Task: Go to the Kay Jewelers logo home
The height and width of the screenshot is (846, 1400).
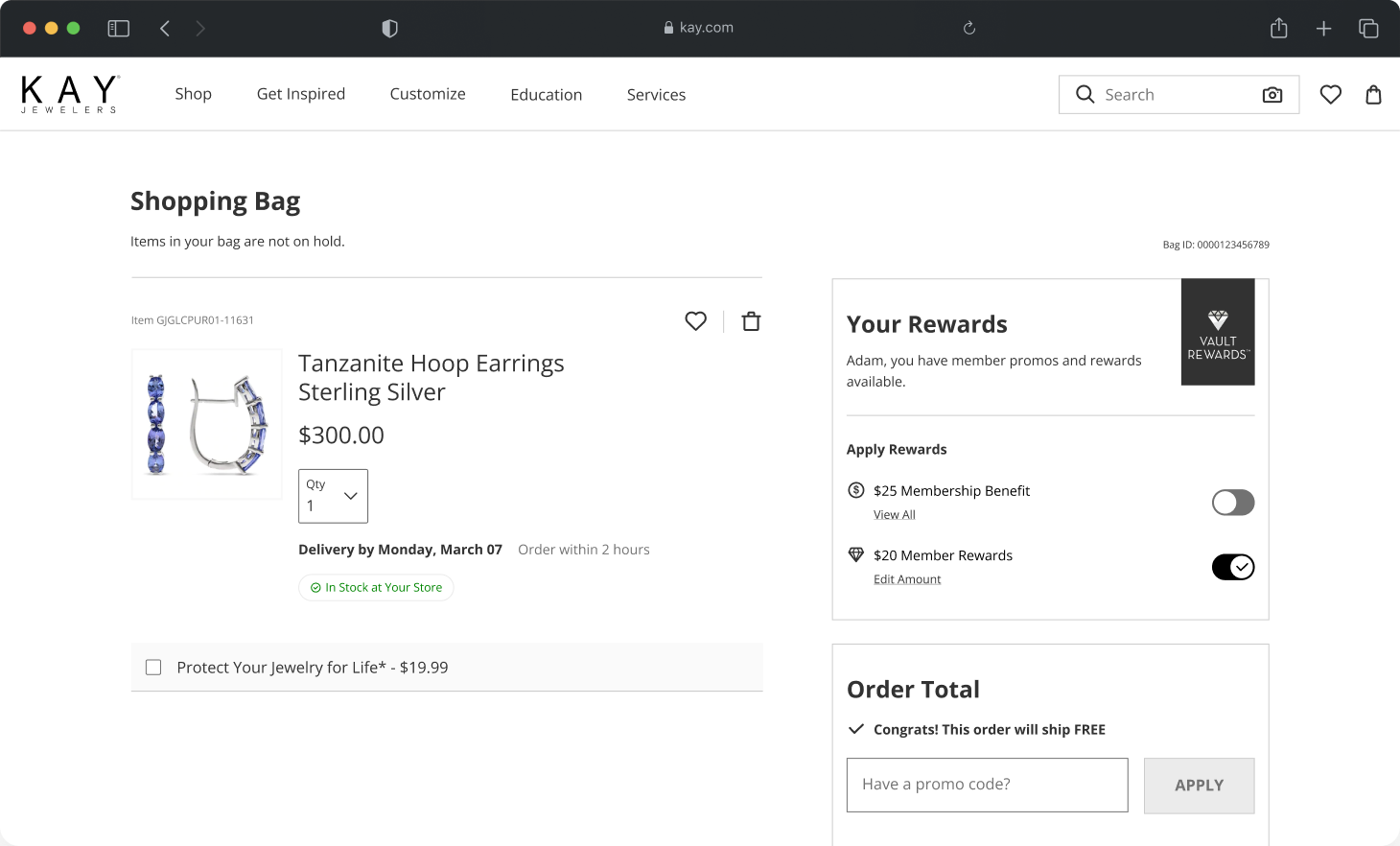Action: pyautogui.click(x=70, y=94)
